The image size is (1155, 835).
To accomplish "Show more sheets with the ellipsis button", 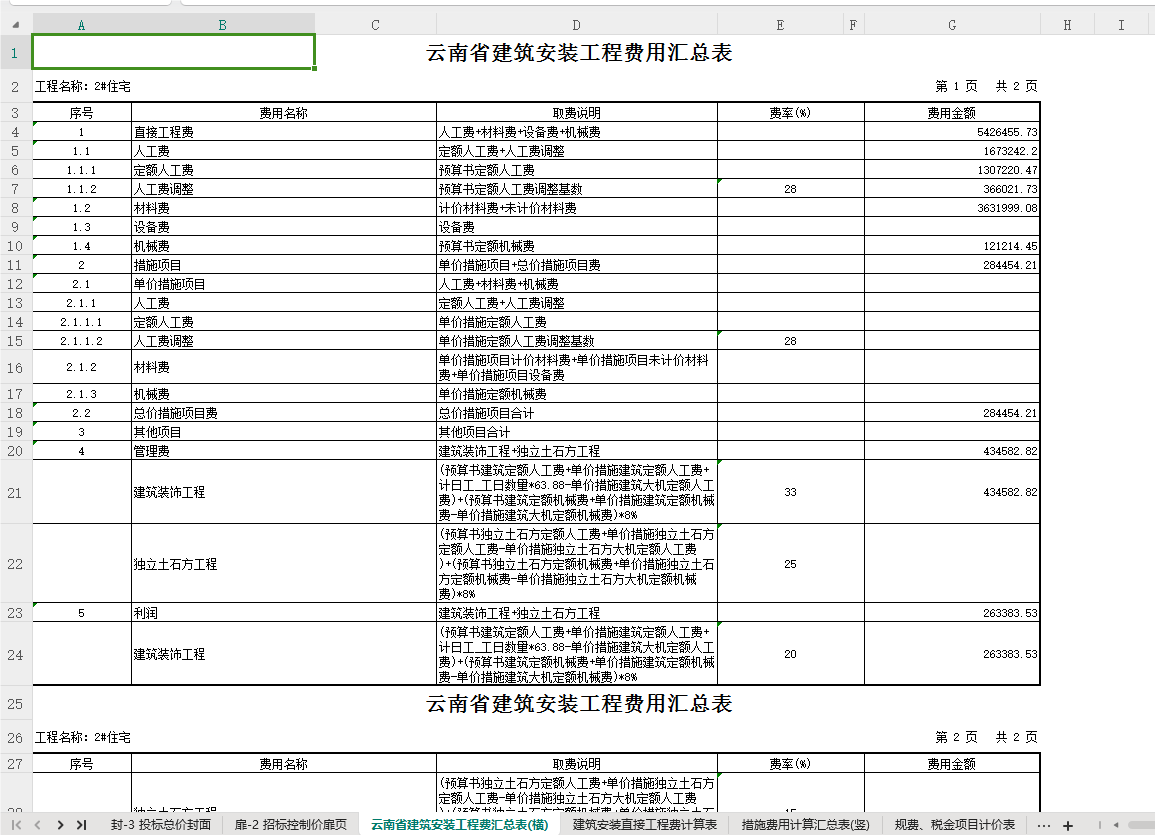I will pyautogui.click(x=1043, y=825).
